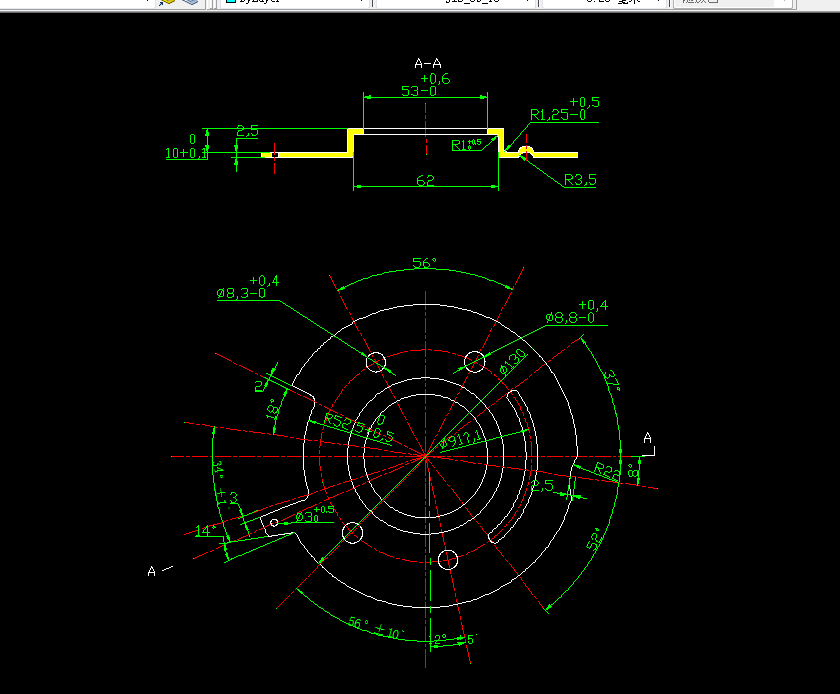
Task: Select the "18°" angle dimension text
Action: (273, 409)
